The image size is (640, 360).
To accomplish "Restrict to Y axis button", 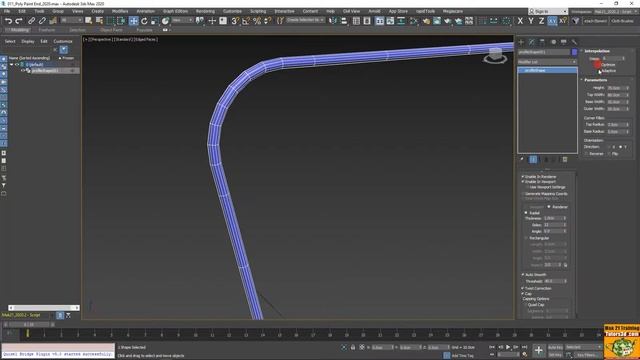I will 531,21.
